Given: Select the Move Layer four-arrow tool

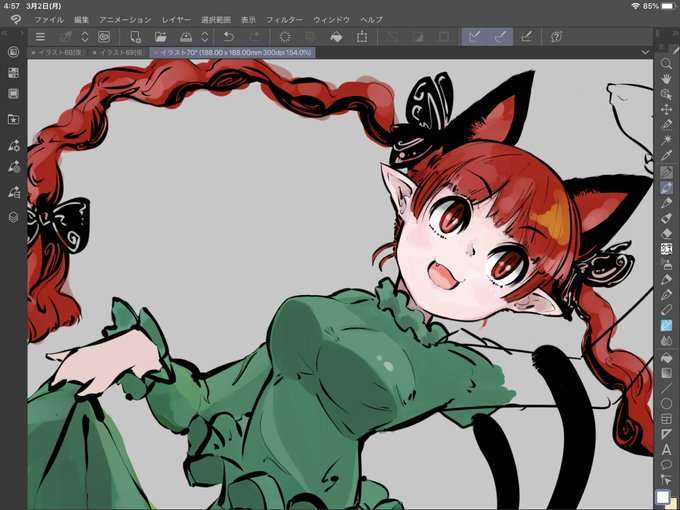Looking at the screenshot, I should coord(666,109).
